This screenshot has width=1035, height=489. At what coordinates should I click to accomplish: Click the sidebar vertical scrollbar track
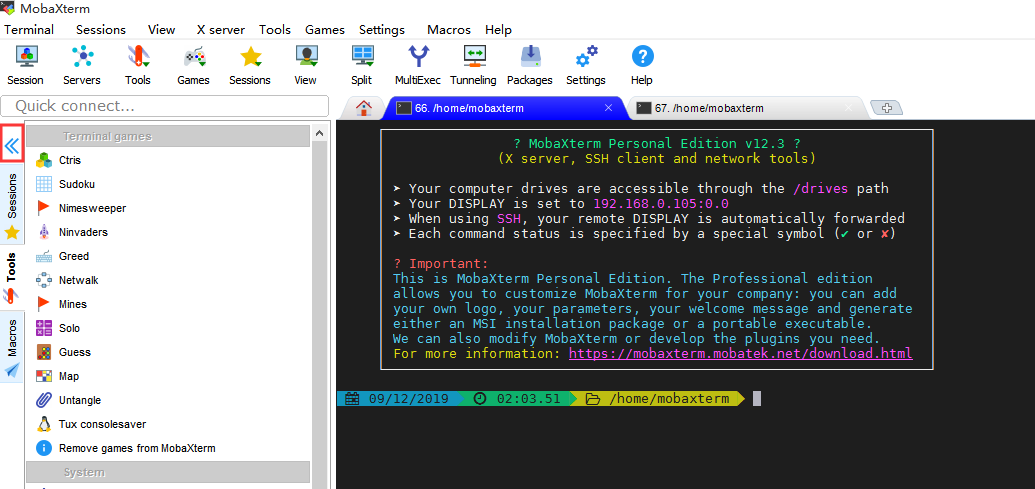(320, 315)
